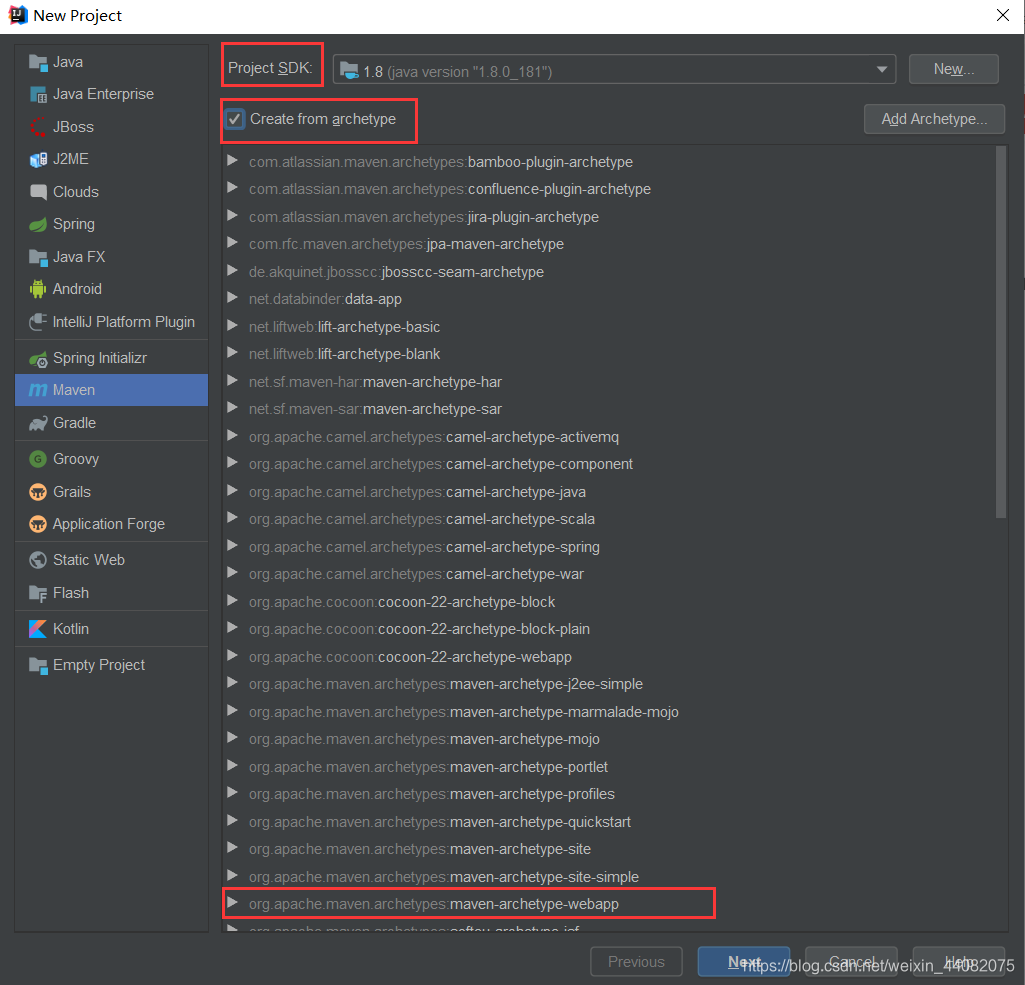Choose Spring Initializr project type

[111, 358]
